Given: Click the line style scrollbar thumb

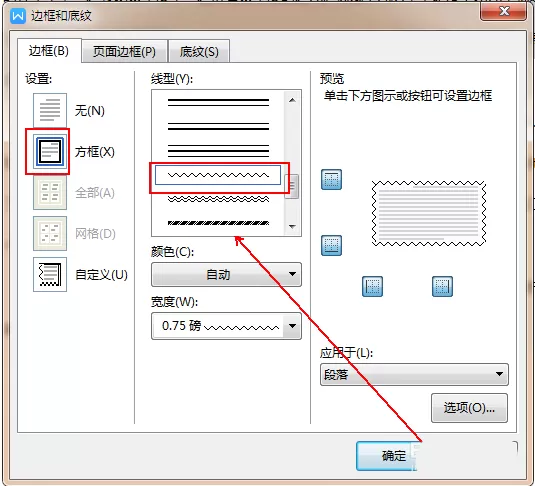Looking at the screenshot, I should coord(291,187).
